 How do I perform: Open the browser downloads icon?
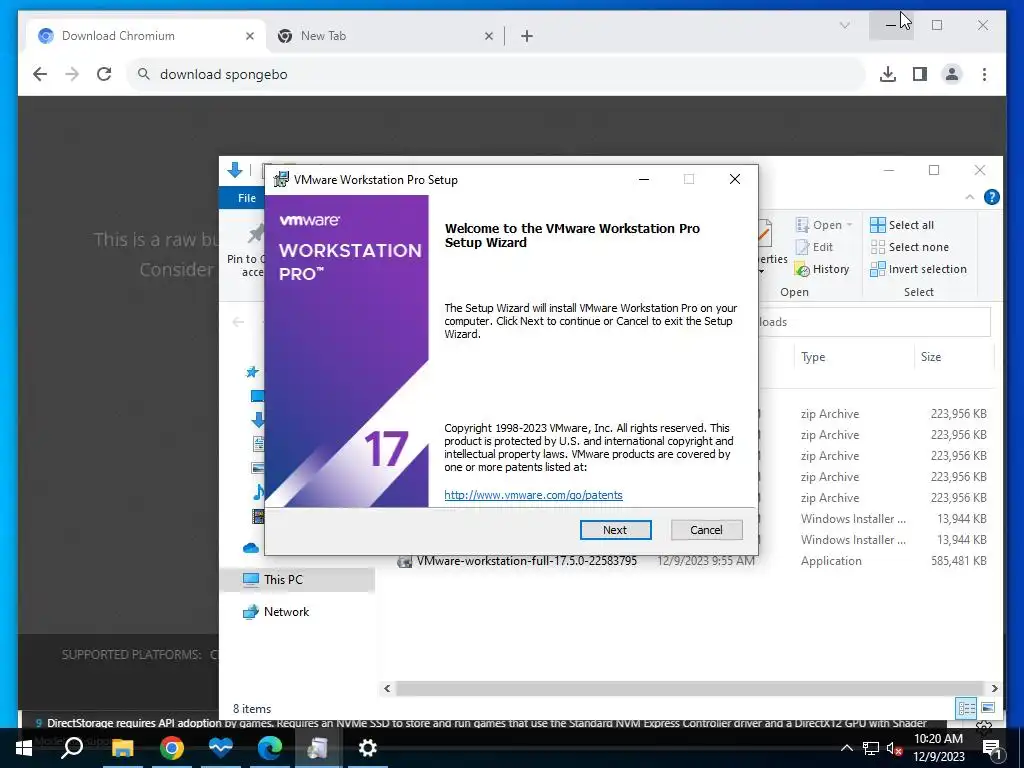coord(888,74)
